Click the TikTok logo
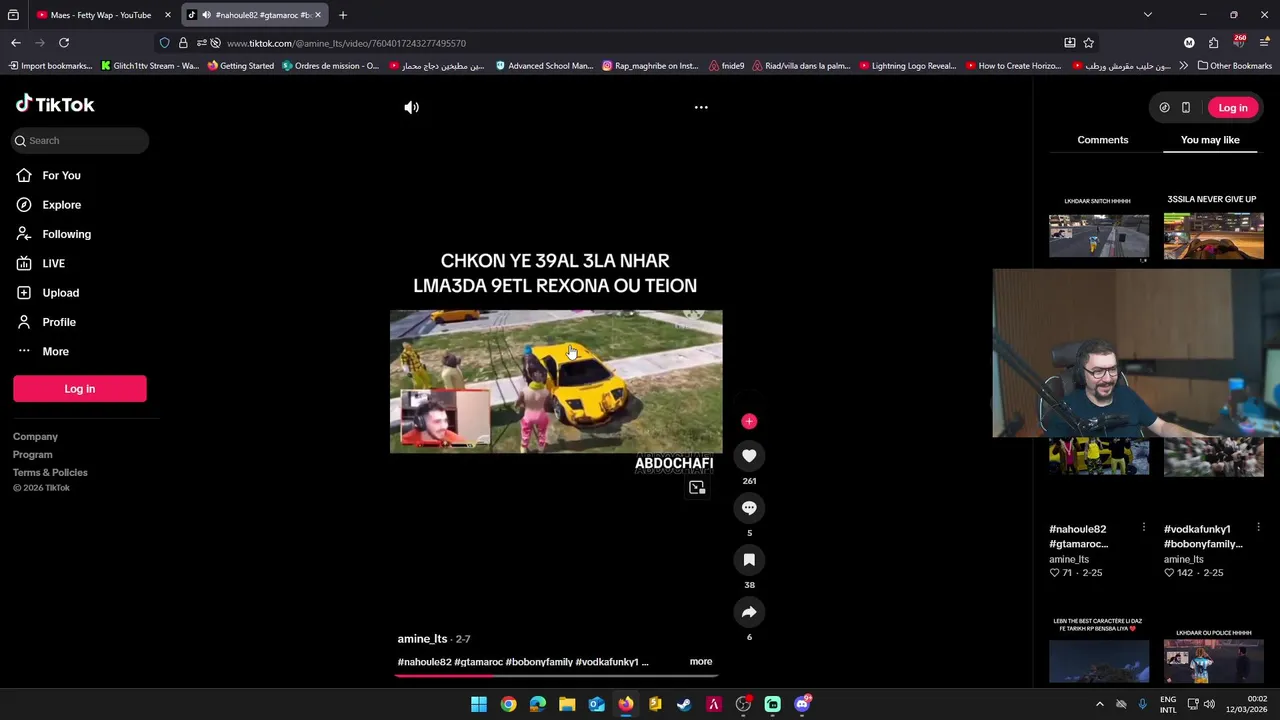 pos(55,104)
